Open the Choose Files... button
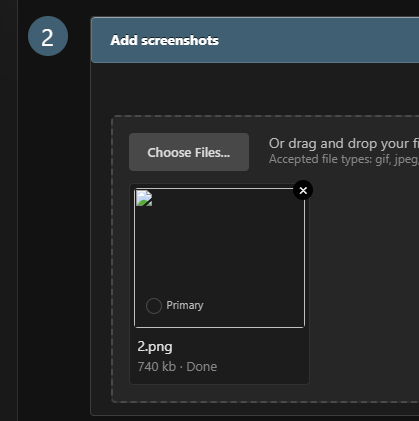The height and width of the screenshot is (421, 419). click(x=189, y=152)
